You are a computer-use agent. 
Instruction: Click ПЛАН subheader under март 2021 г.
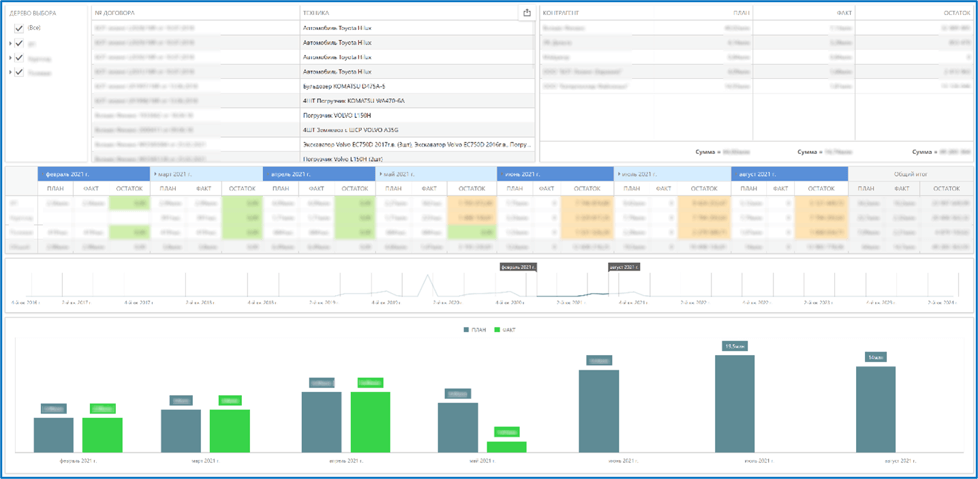168,188
